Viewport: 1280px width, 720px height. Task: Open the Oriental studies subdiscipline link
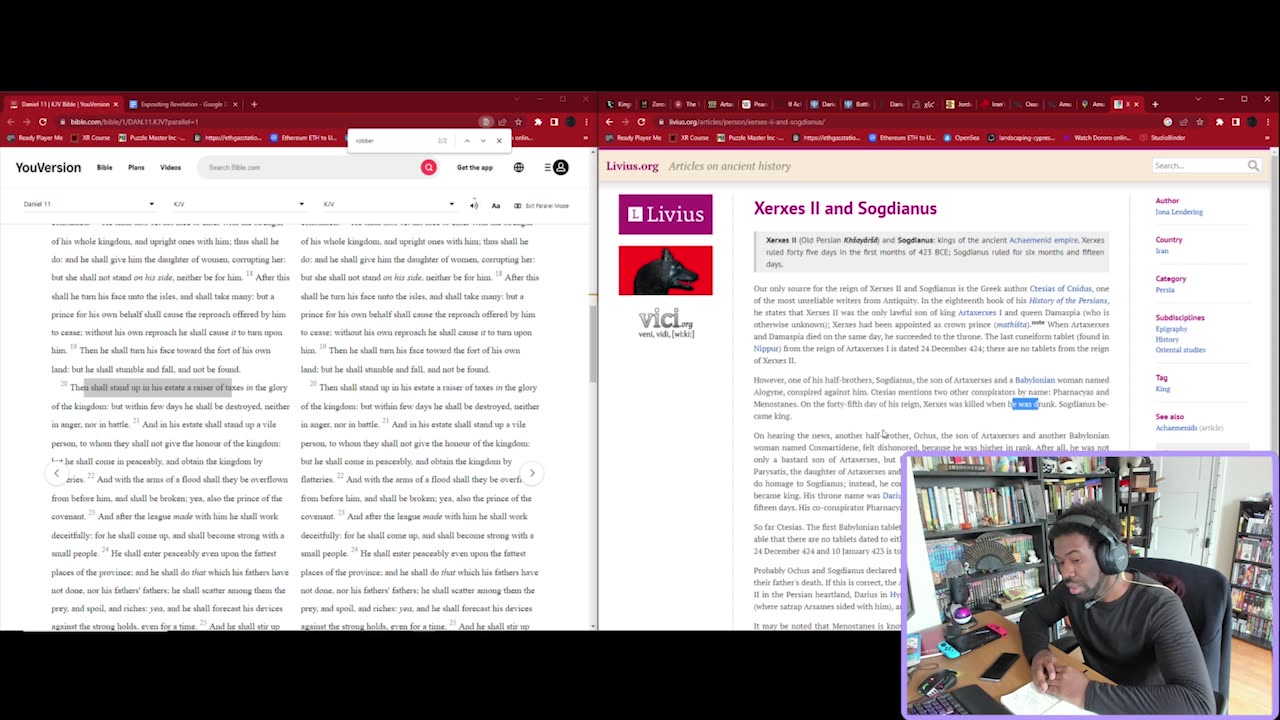[1180, 350]
